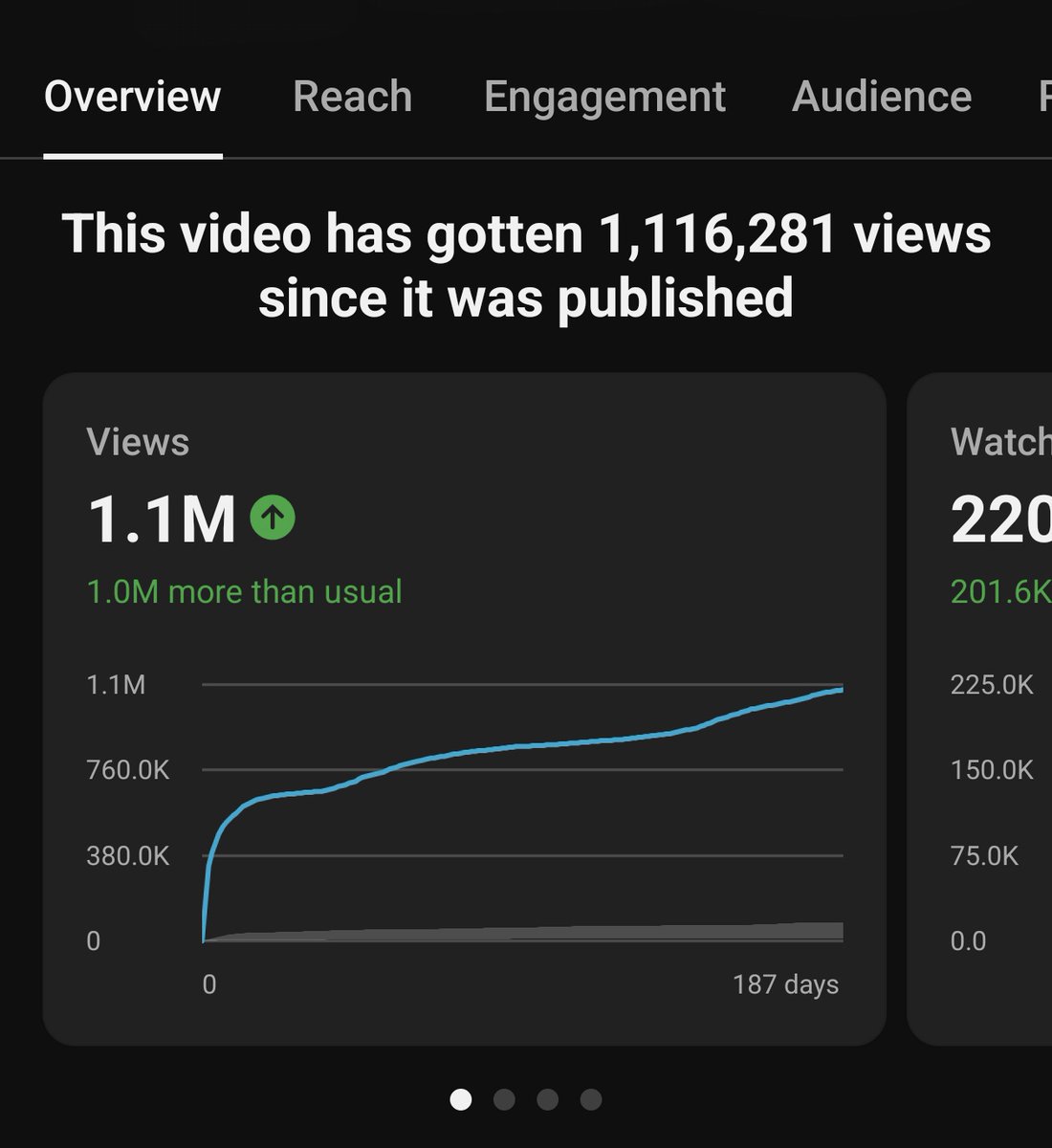Click the 150.0K watch time axis label

click(x=992, y=770)
